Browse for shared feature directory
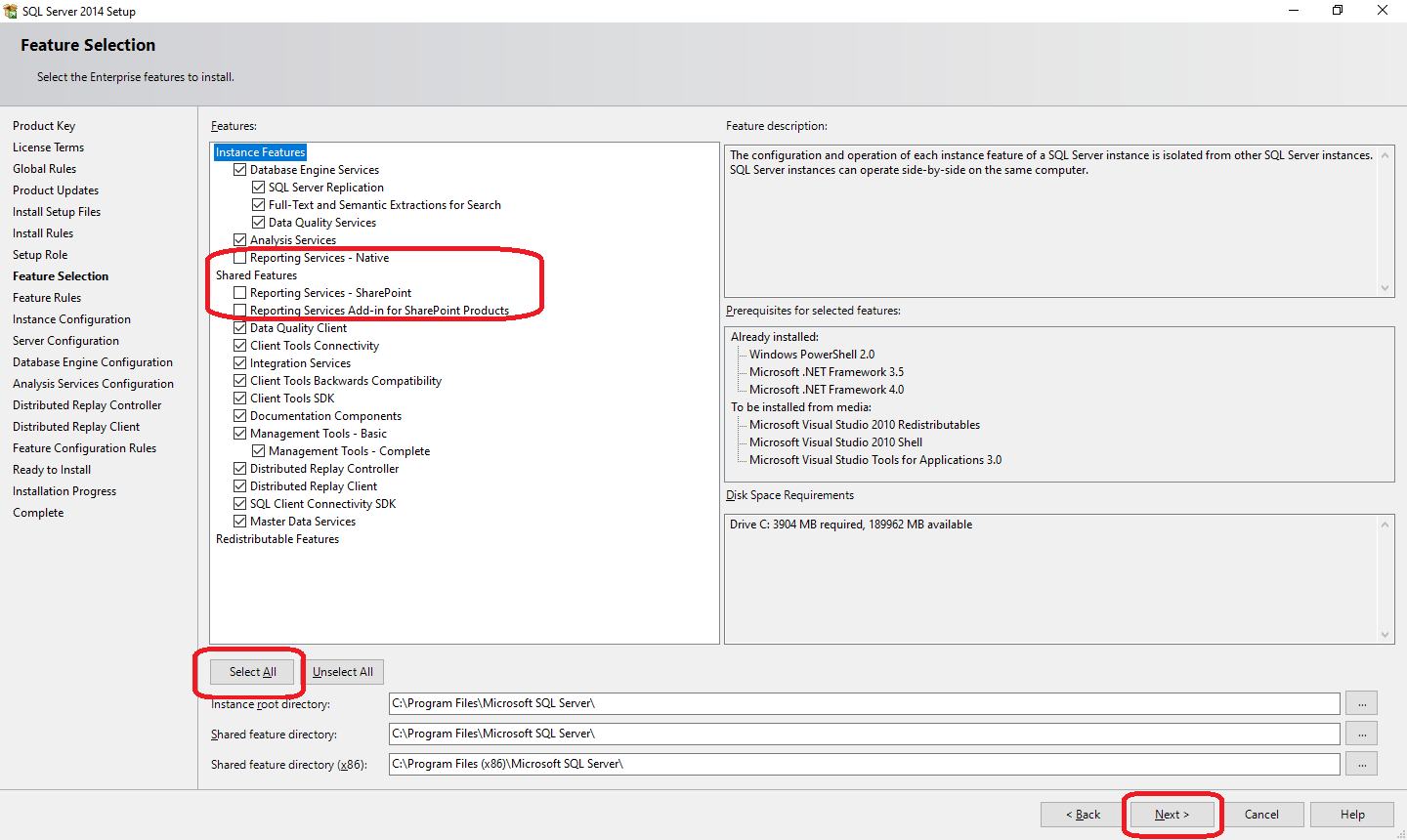The height and width of the screenshot is (840, 1407). pos(1361,734)
